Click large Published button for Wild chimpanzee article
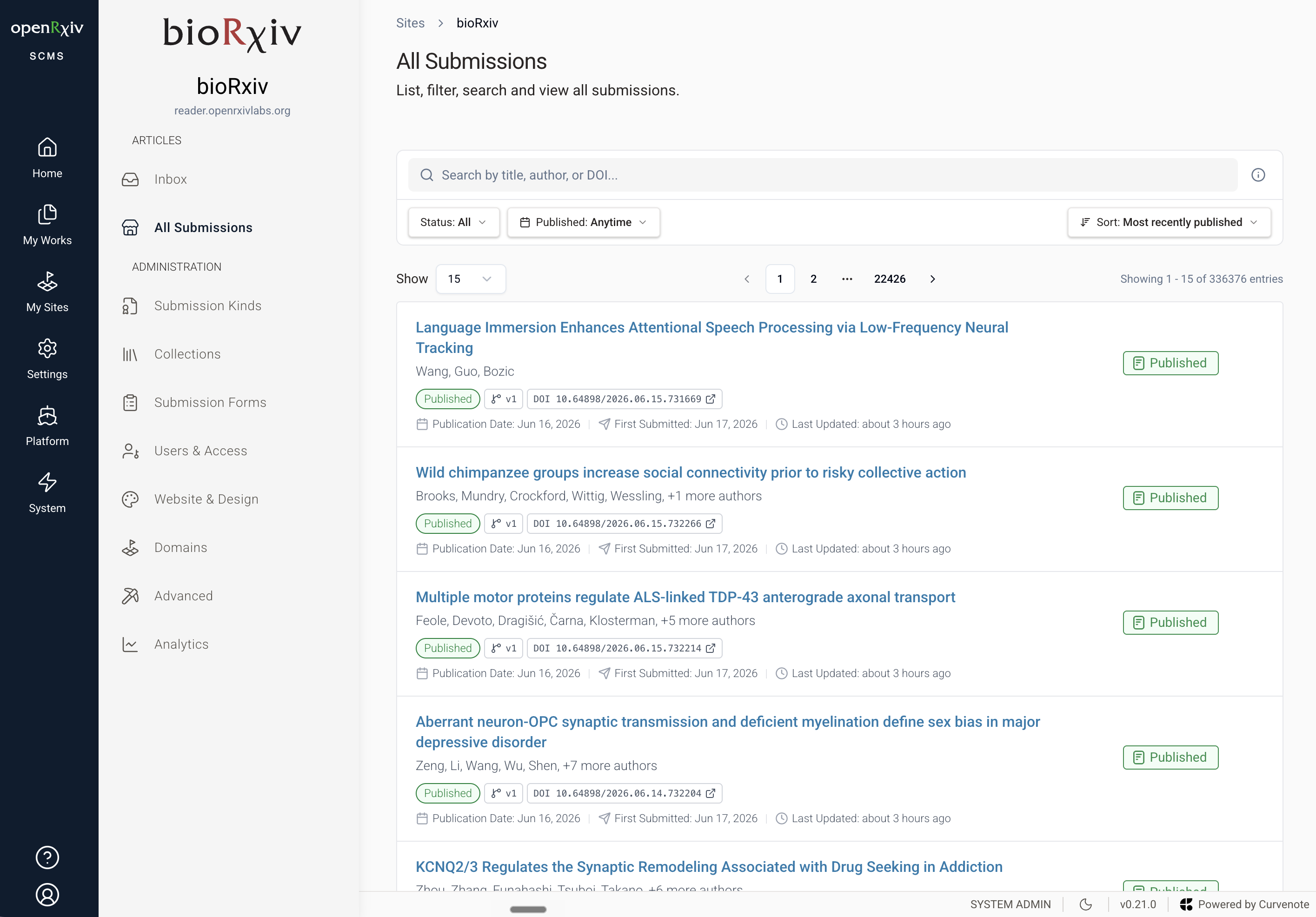 click(1170, 498)
